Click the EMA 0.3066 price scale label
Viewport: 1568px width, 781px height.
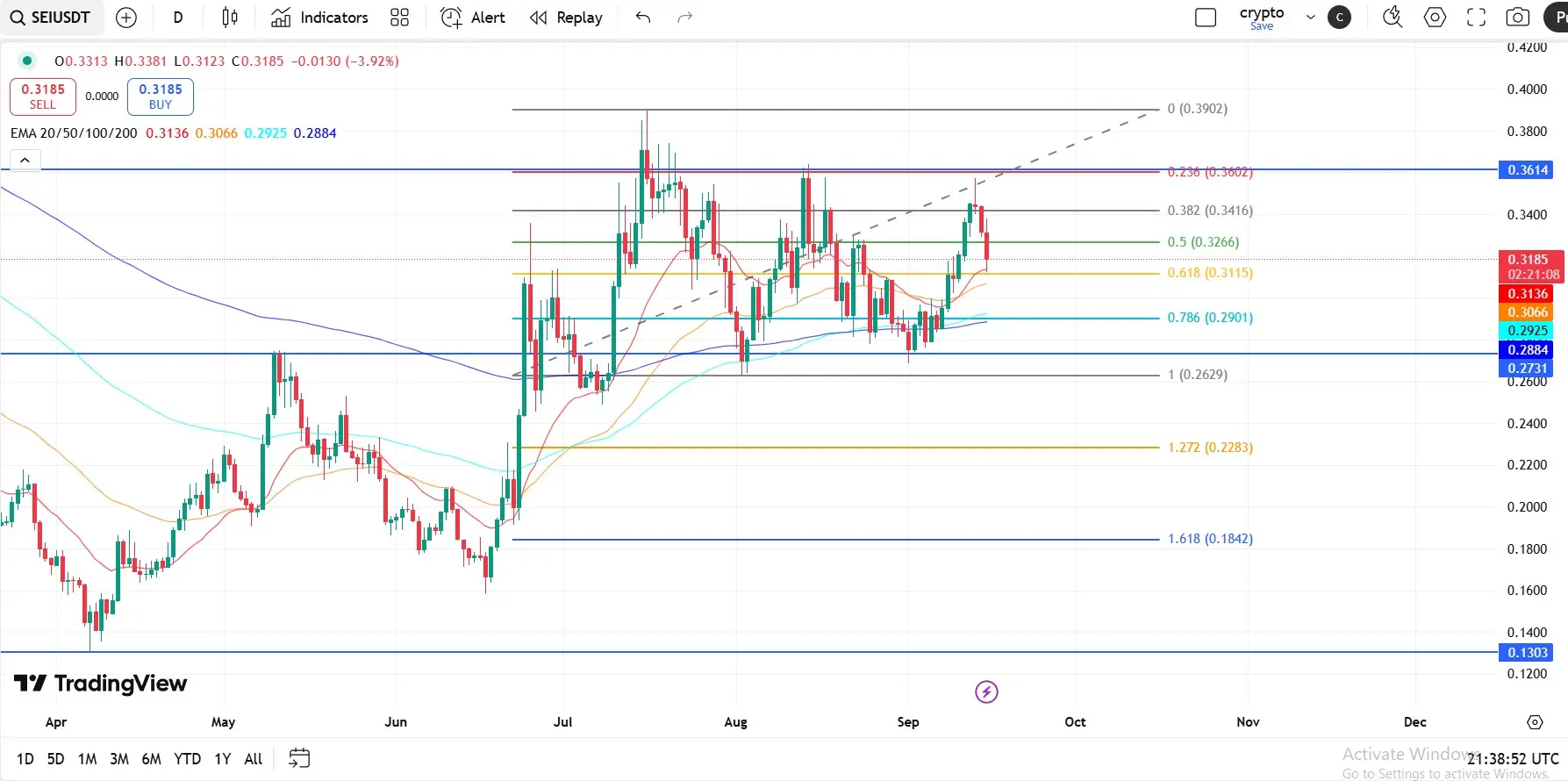click(1527, 312)
